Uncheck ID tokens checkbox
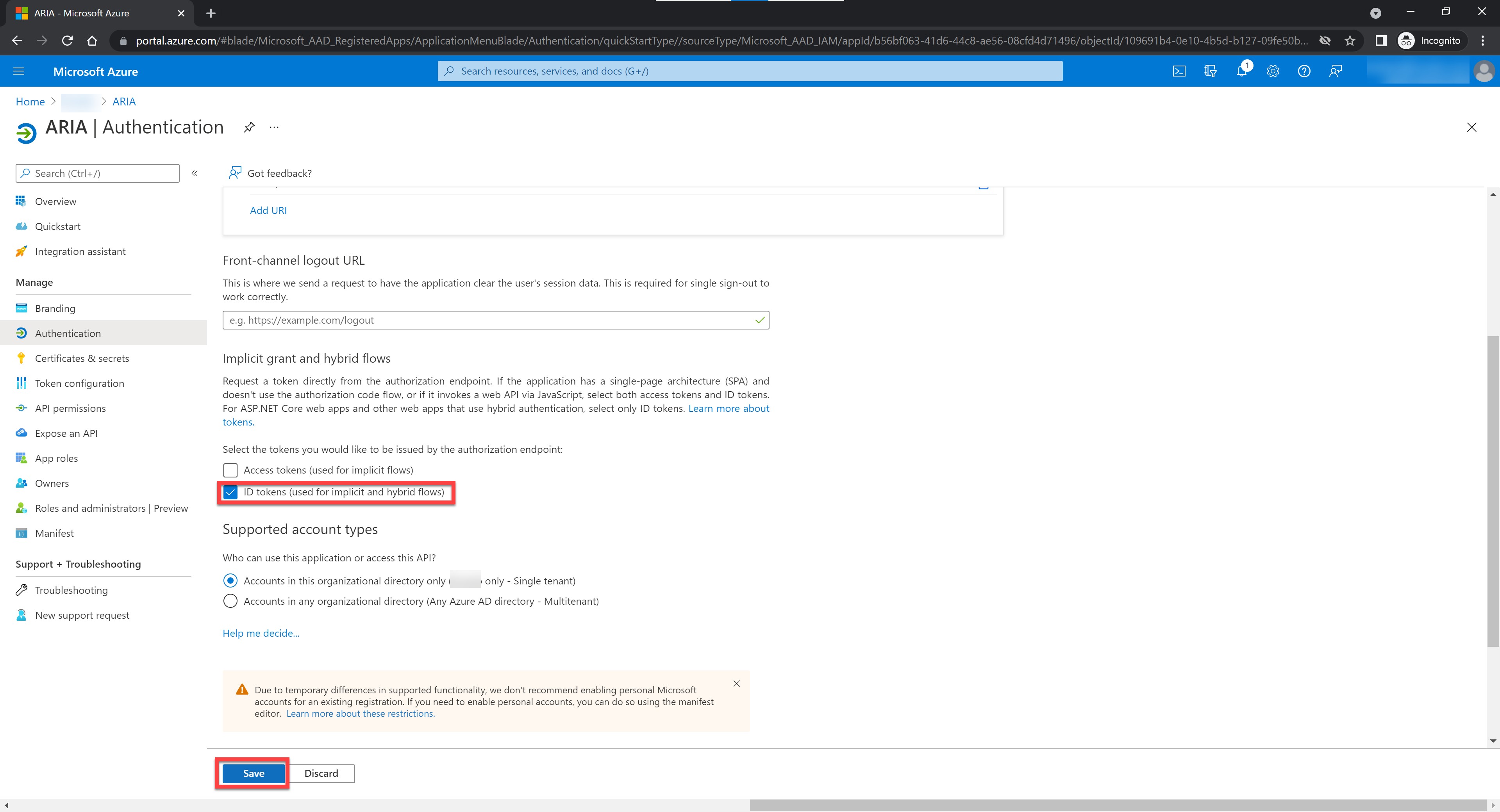Screen dimensions: 1500x812 tap(230, 492)
